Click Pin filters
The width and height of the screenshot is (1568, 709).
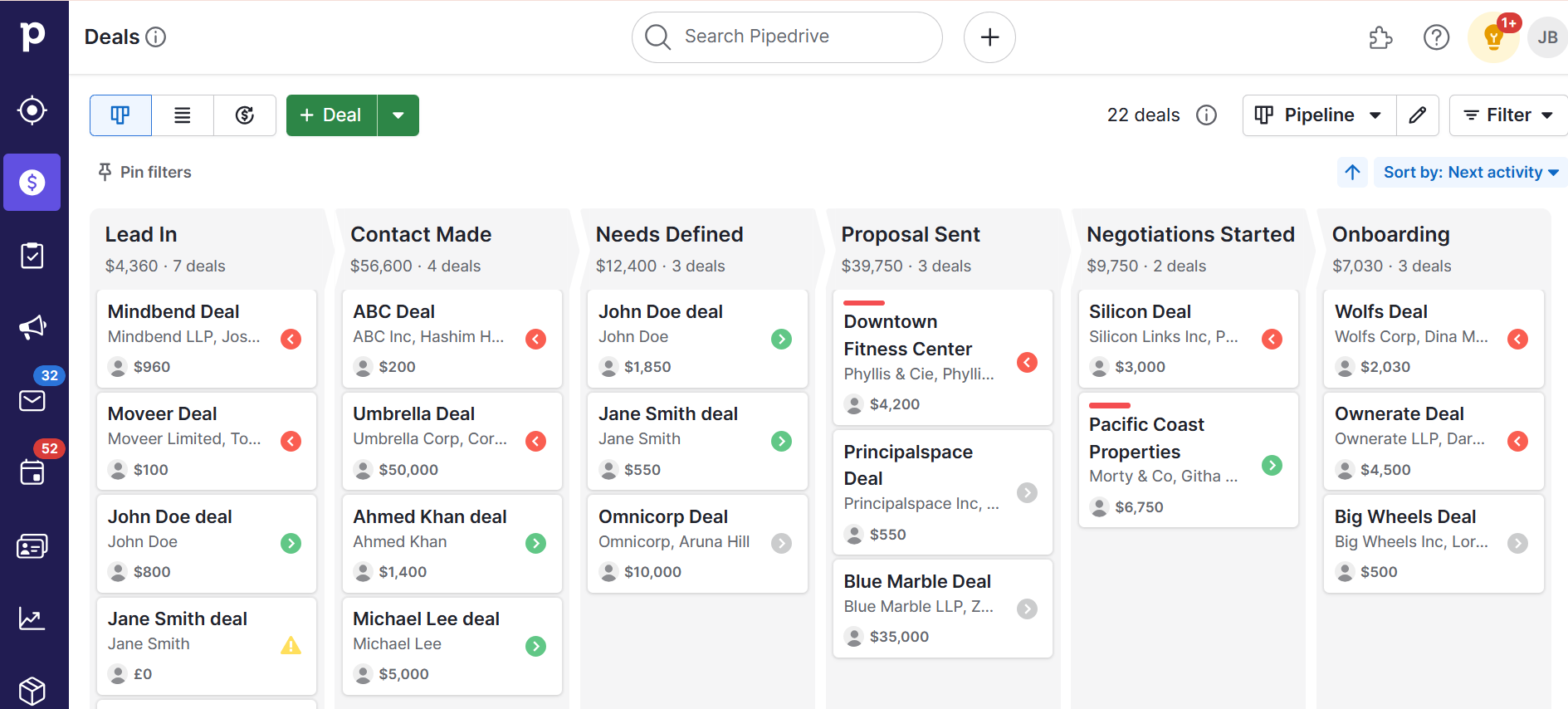point(144,172)
